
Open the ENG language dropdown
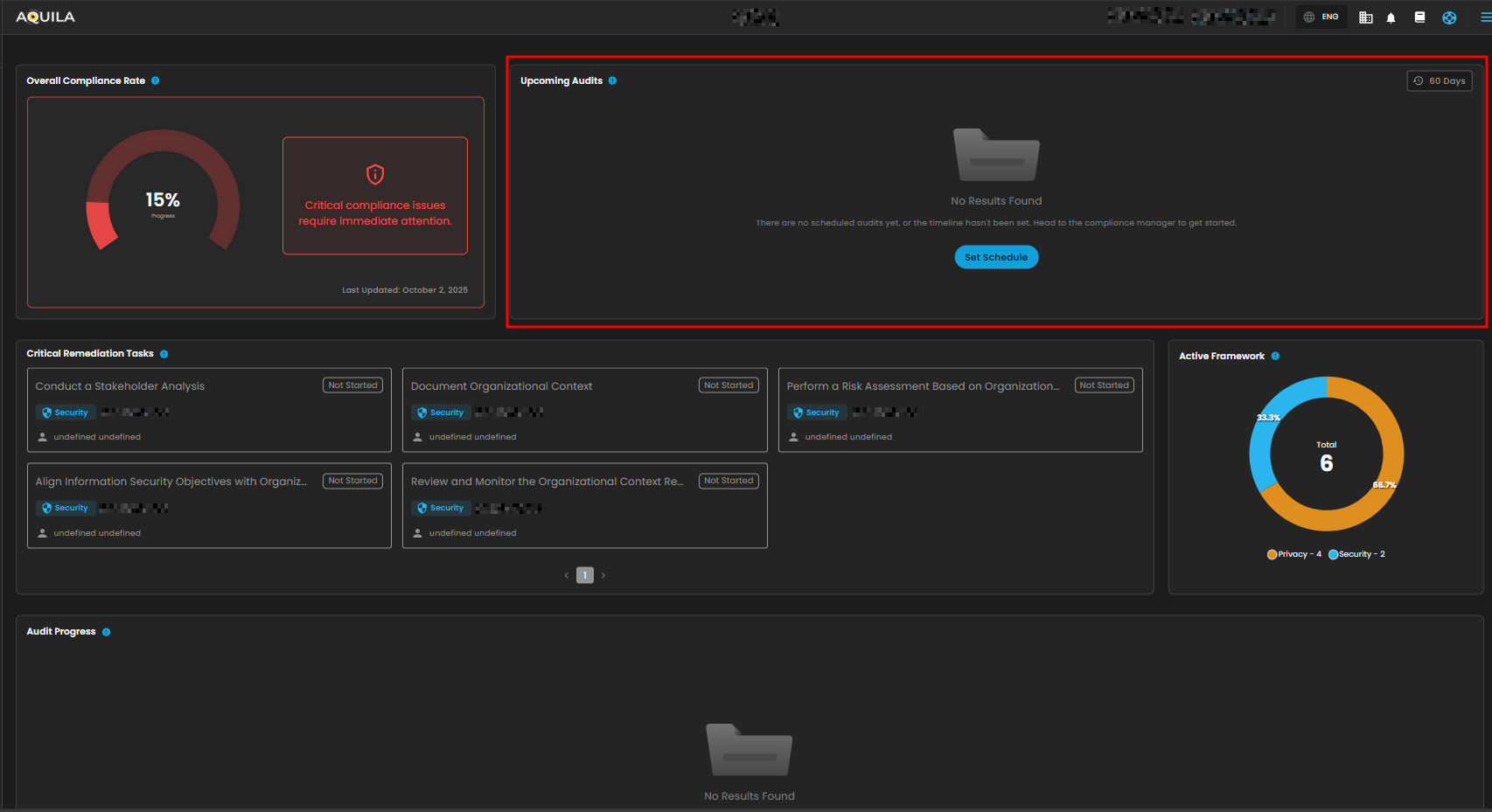(x=1321, y=17)
